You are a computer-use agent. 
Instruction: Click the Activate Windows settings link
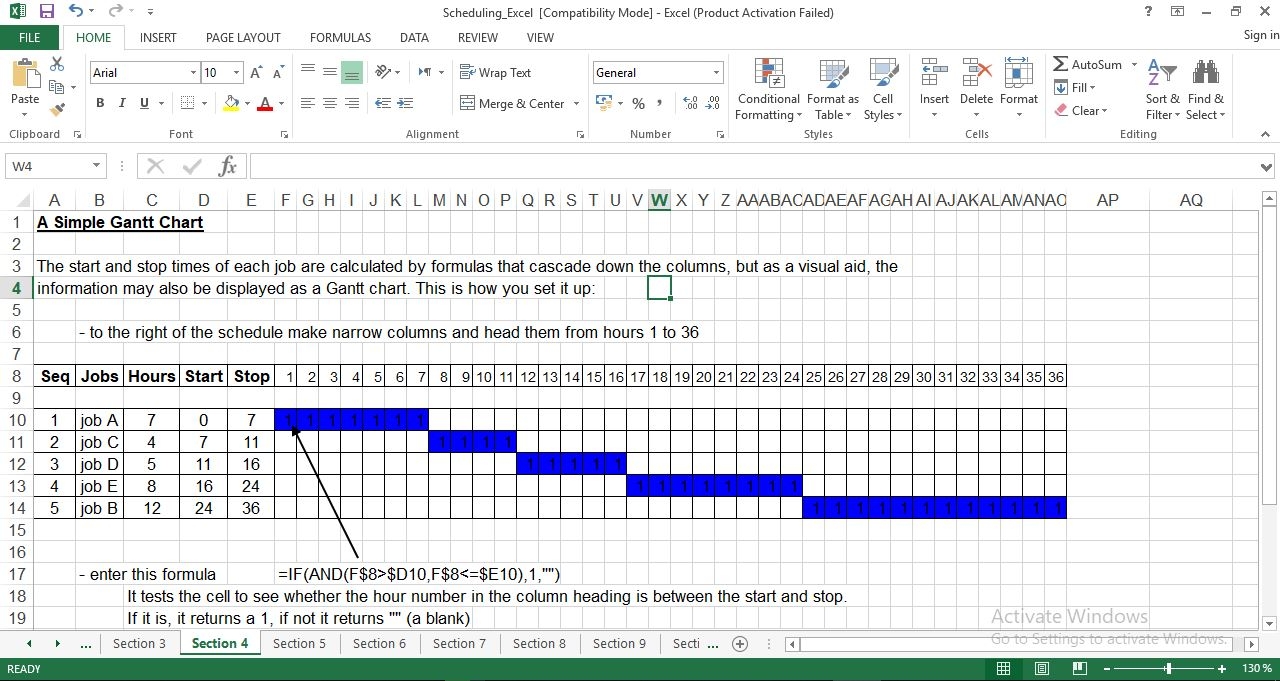pyautogui.click(x=1109, y=638)
